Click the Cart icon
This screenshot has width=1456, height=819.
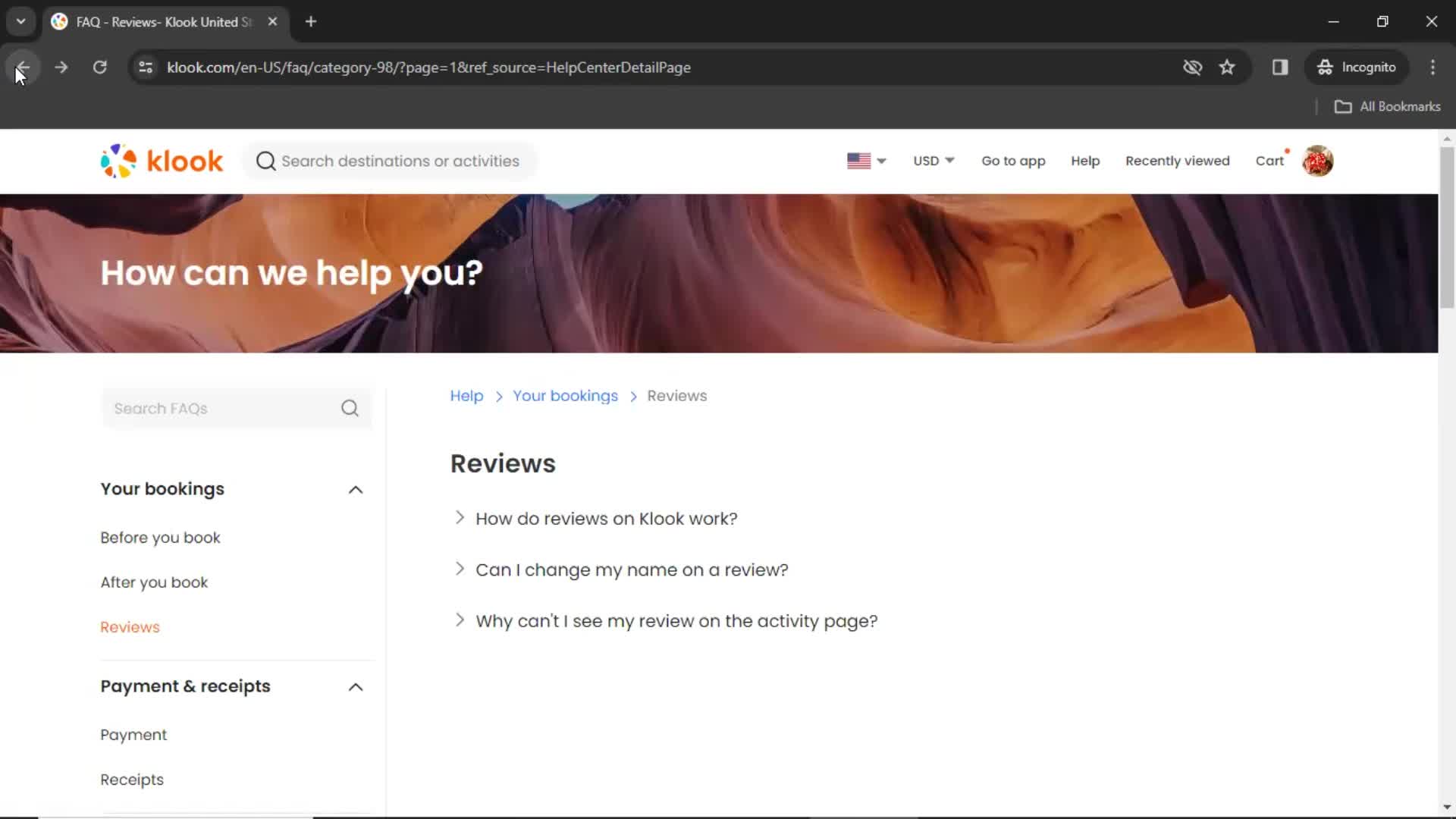[1270, 161]
